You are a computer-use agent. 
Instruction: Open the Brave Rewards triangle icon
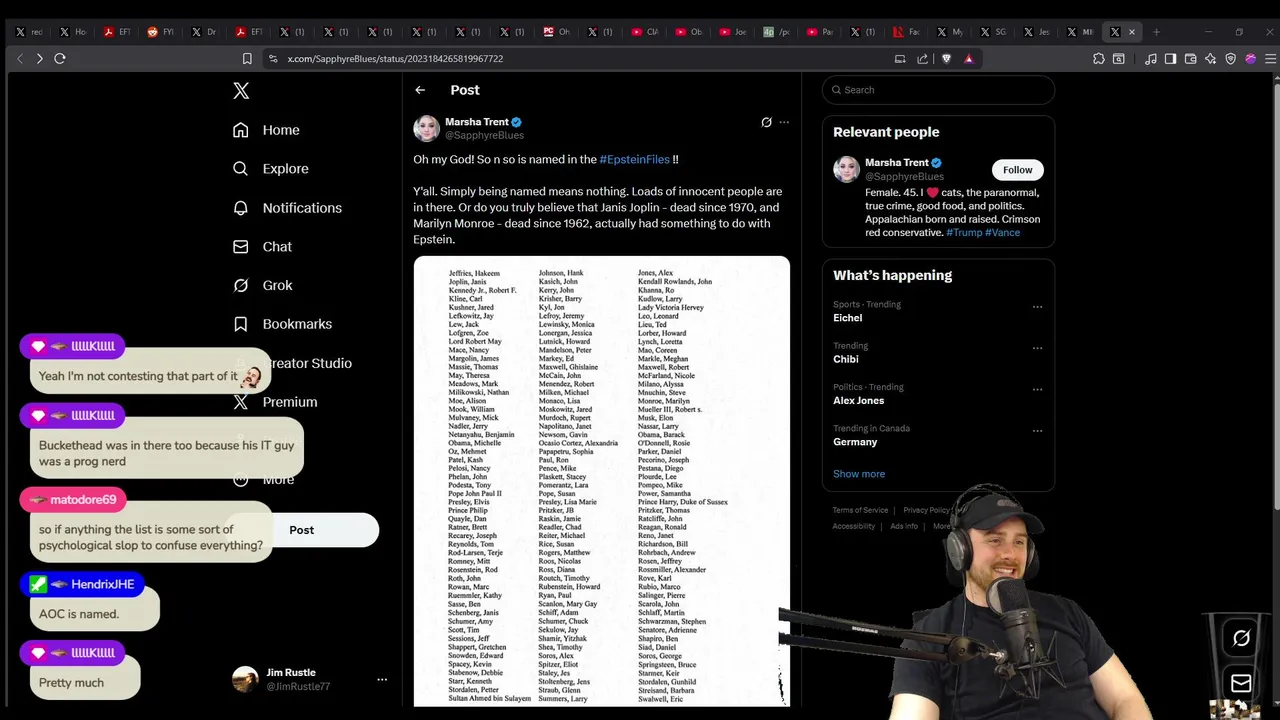[968, 59]
